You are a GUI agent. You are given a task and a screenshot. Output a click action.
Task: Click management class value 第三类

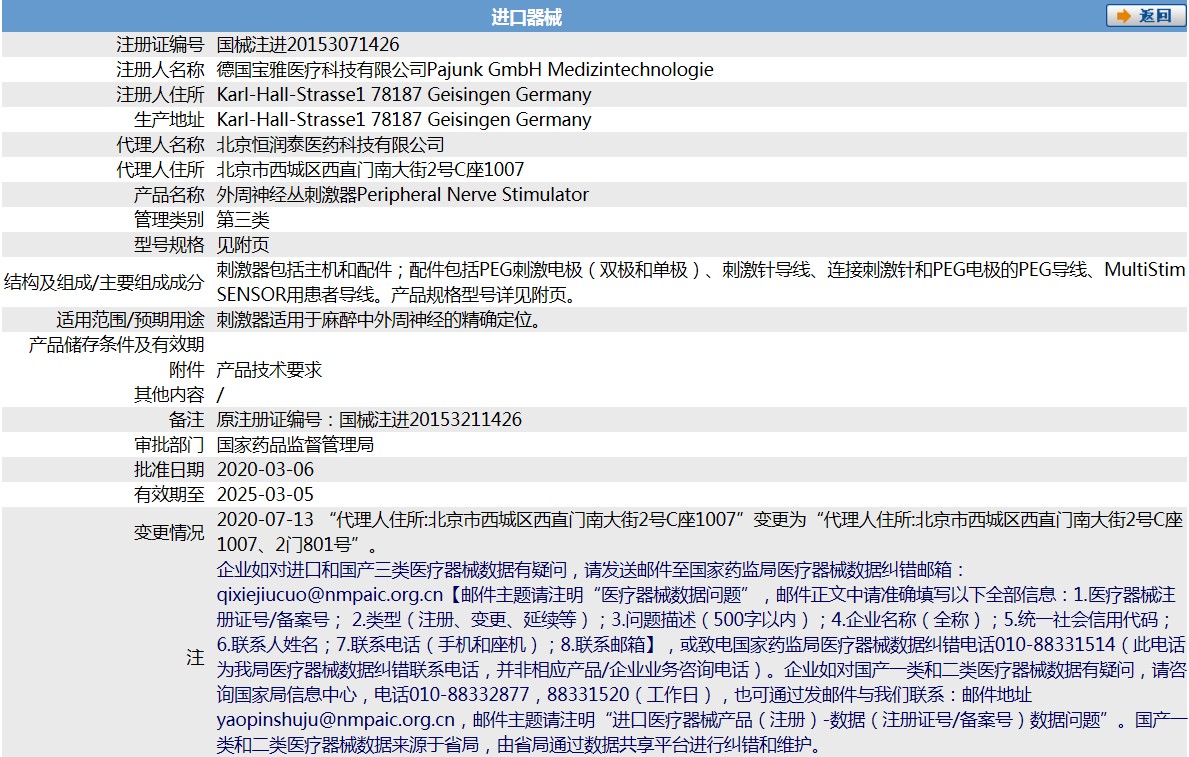click(243, 220)
